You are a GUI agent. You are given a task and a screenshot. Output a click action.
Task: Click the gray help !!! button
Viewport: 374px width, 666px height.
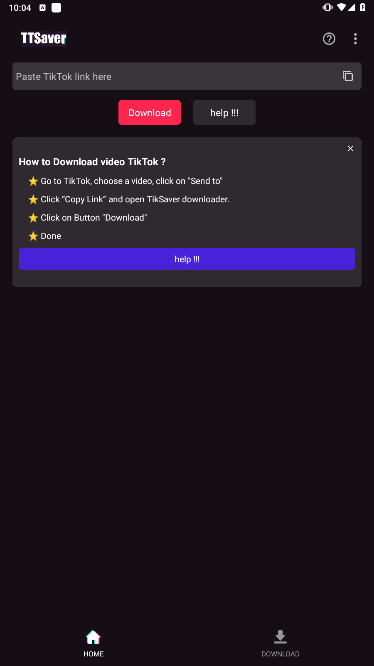click(224, 113)
